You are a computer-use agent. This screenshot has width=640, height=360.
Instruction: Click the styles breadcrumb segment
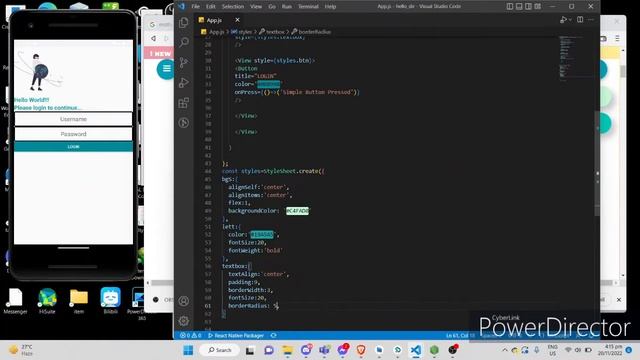pos(242,31)
